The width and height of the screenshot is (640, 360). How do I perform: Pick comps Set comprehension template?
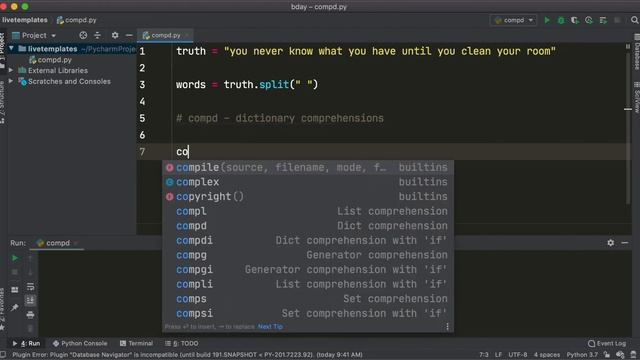308,299
